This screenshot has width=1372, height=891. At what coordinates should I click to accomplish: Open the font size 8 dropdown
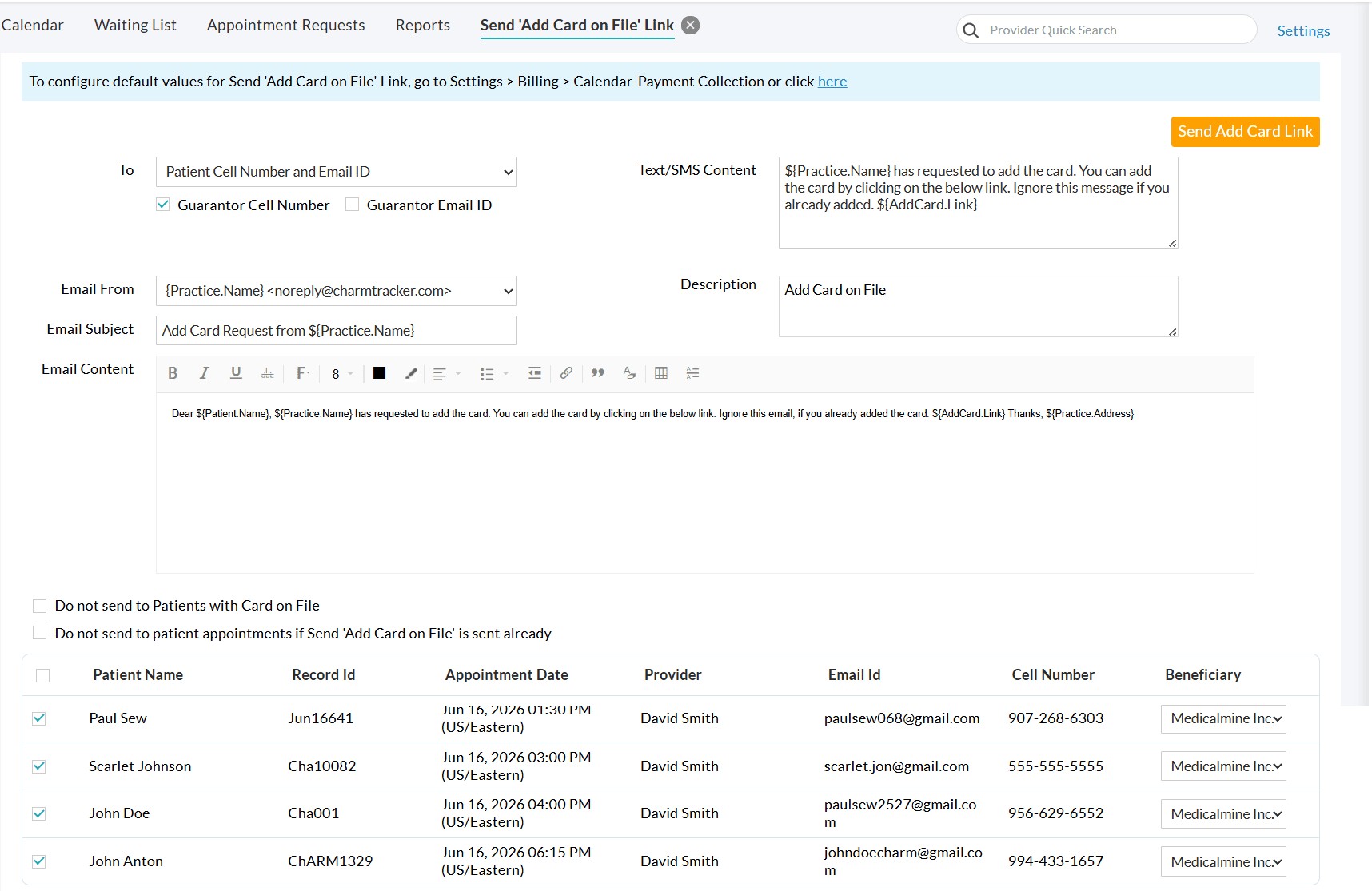(342, 374)
